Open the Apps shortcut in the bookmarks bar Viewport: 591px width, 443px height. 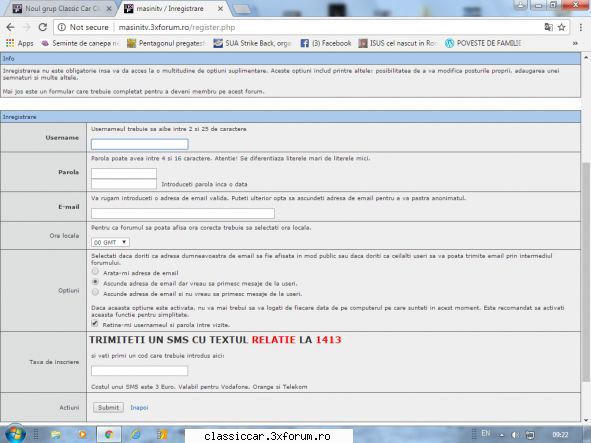pos(20,43)
